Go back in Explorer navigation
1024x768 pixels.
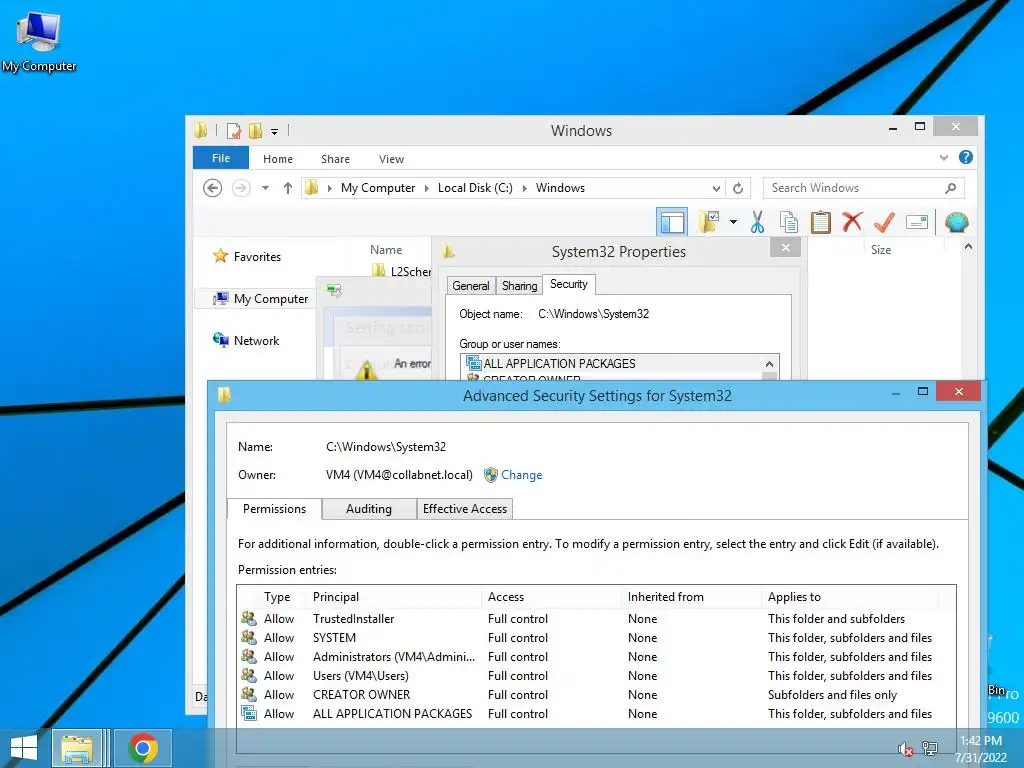(x=212, y=188)
